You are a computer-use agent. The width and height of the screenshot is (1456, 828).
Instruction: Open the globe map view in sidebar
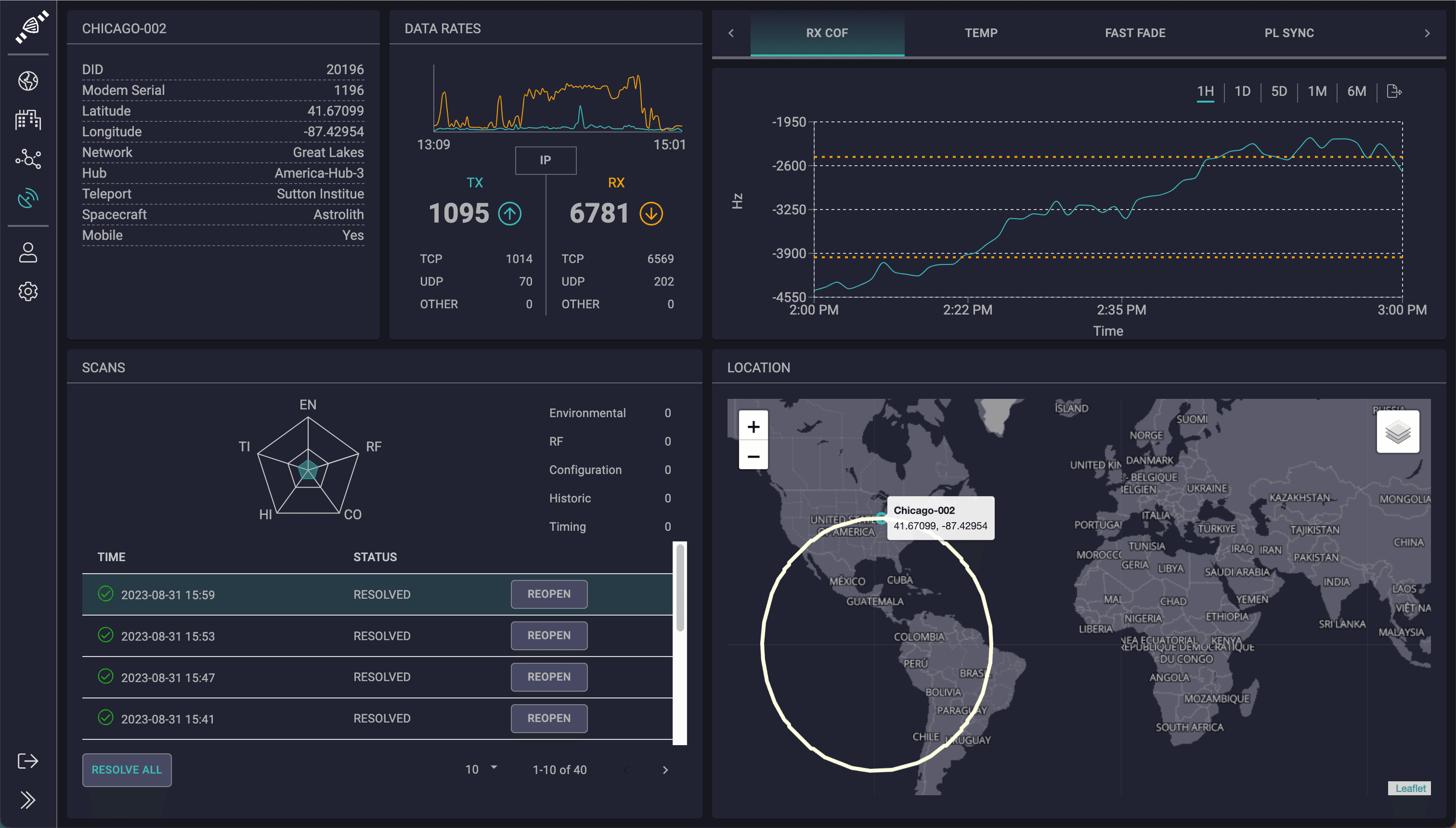click(28, 81)
